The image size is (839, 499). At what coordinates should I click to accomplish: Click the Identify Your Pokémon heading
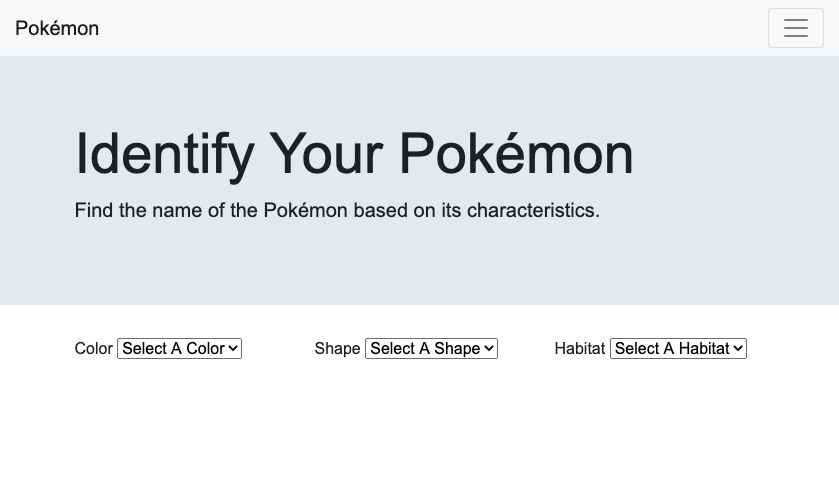(x=354, y=153)
